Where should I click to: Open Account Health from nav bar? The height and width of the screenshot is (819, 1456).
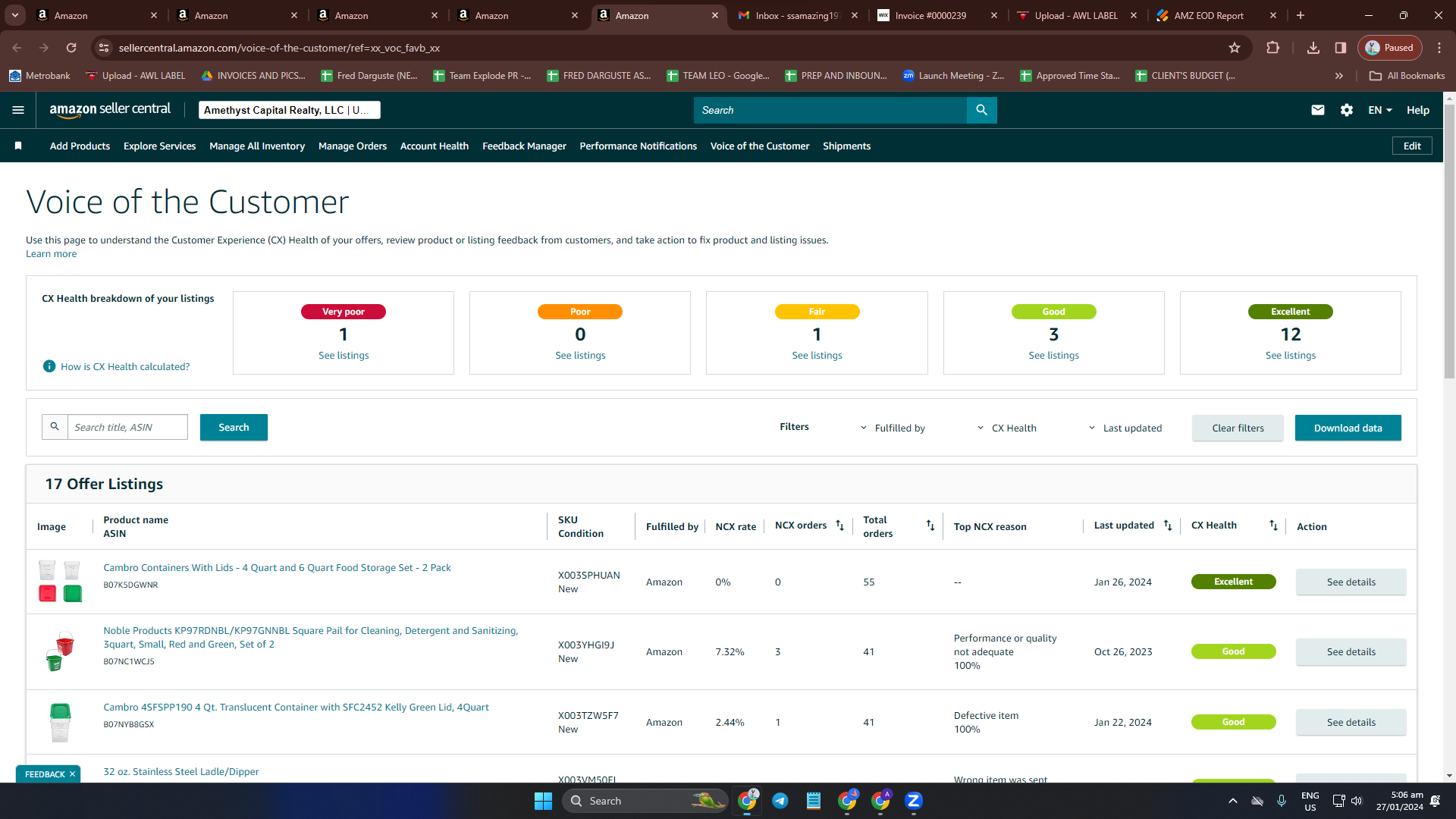pos(435,146)
